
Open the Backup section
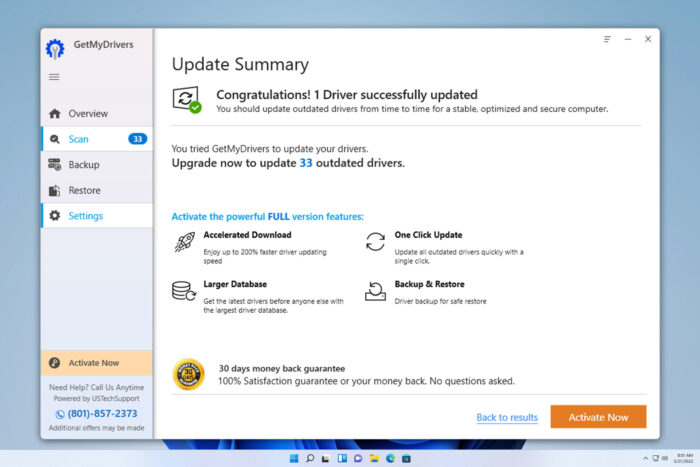(83, 164)
